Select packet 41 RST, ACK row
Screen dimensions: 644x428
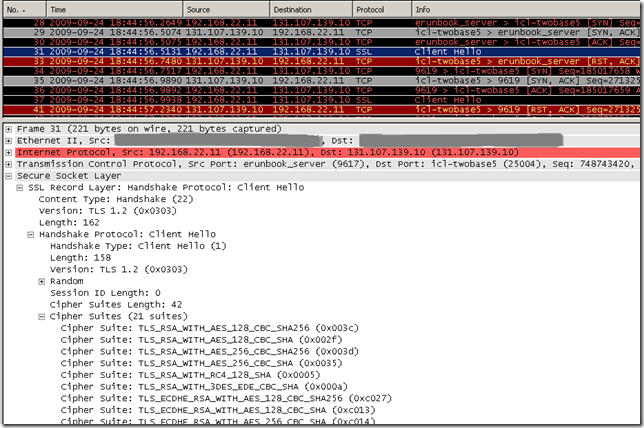point(322,110)
